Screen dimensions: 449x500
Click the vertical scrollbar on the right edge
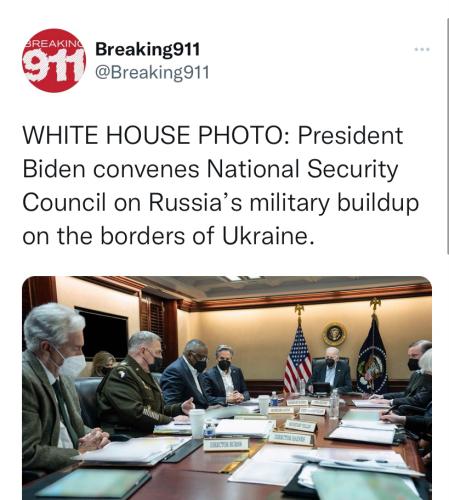(447, 137)
